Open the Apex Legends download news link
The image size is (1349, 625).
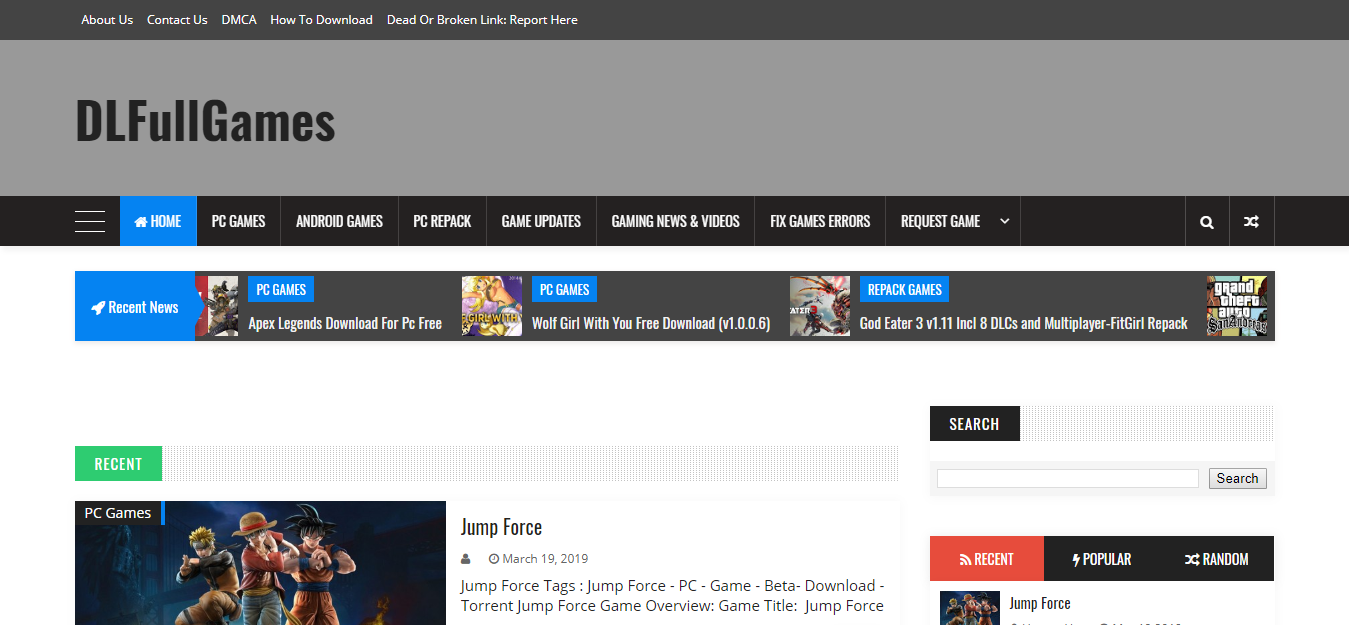pyautogui.click(x=345, y=323)
